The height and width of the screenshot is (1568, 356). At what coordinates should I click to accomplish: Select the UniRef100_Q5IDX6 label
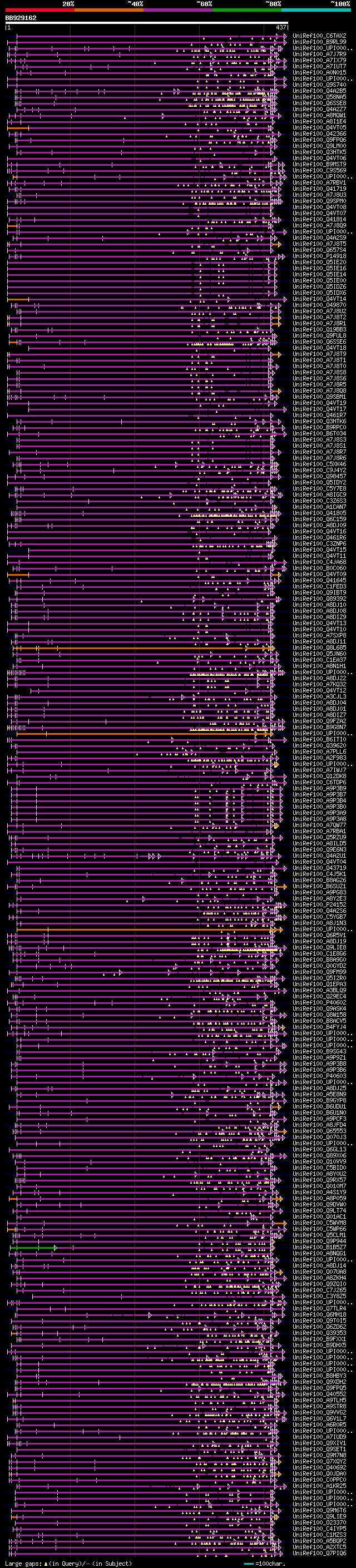coord(319,293)
